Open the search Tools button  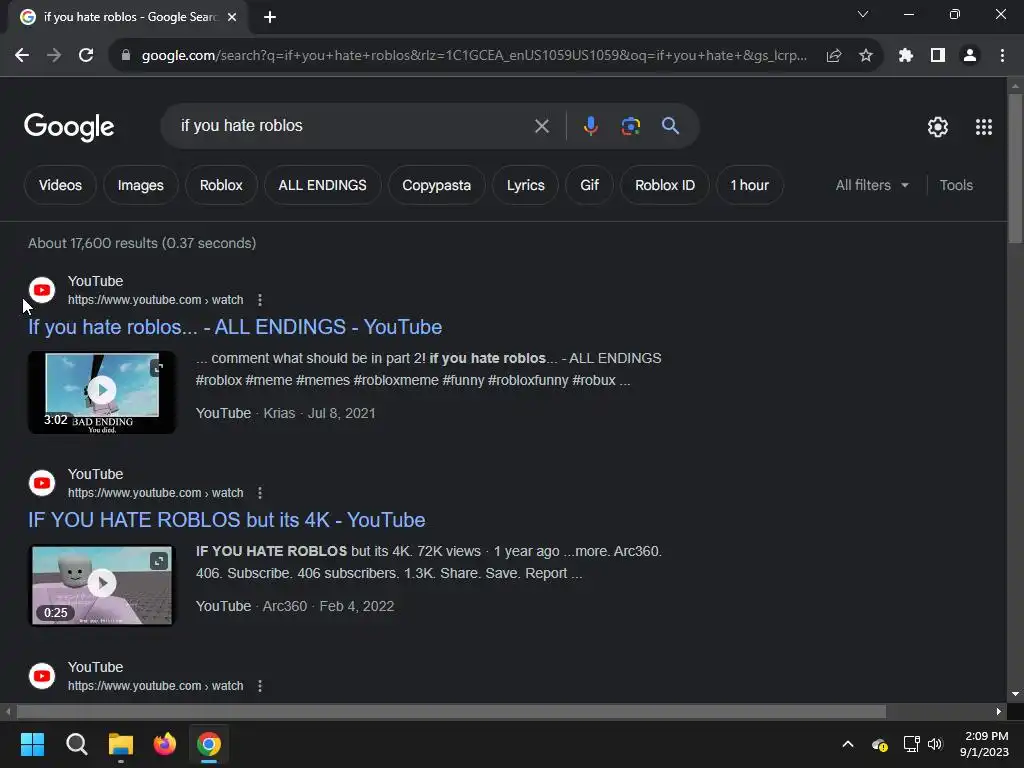click(956, 185)
